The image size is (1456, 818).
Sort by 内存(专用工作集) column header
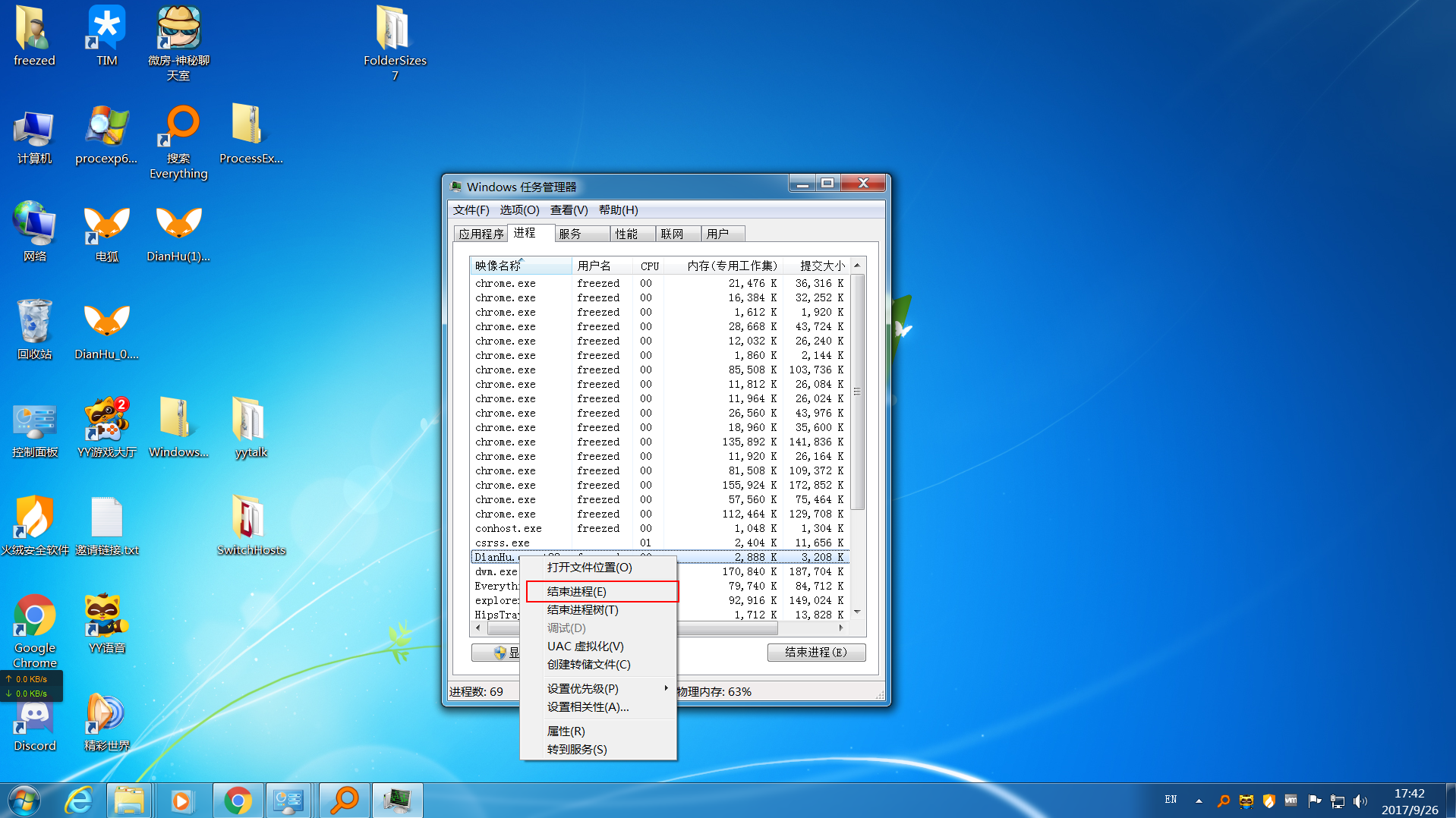pyautogui.click(x=725, y=266)
